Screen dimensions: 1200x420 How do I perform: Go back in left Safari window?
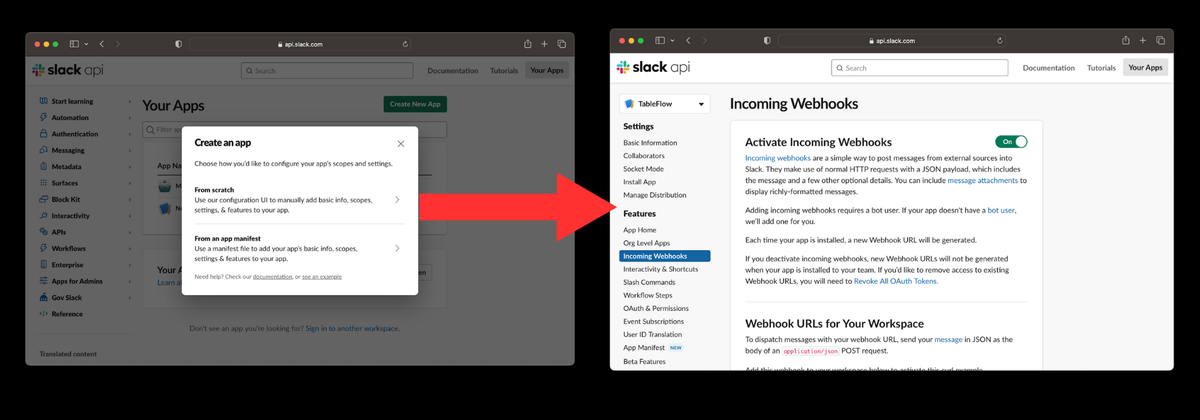pyautogui.click(x=101, y=44)
